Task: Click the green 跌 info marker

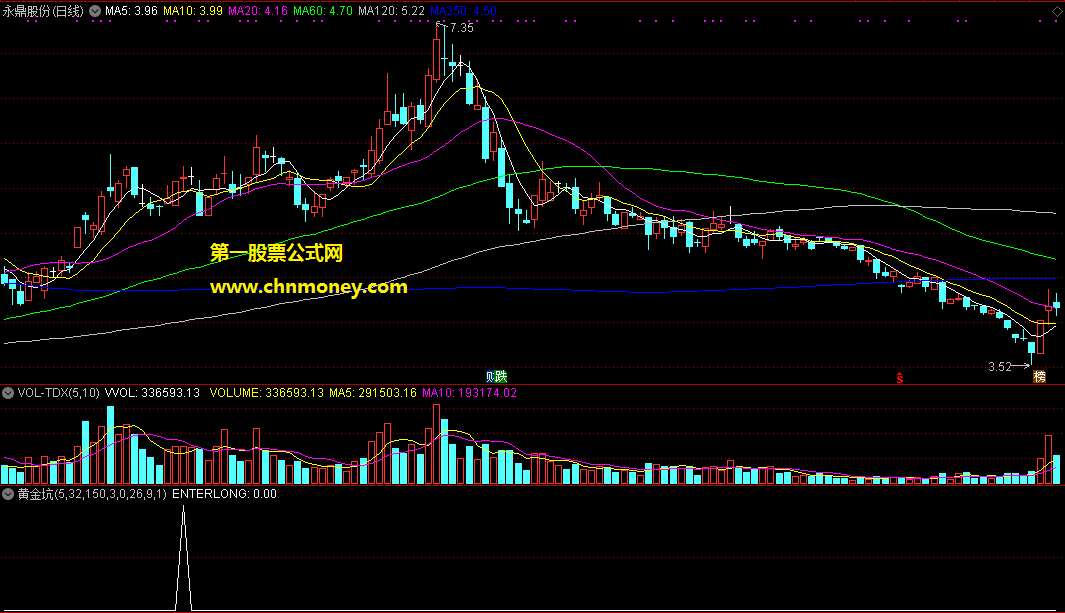Action: pyautogui.click(x=501, y=377)
